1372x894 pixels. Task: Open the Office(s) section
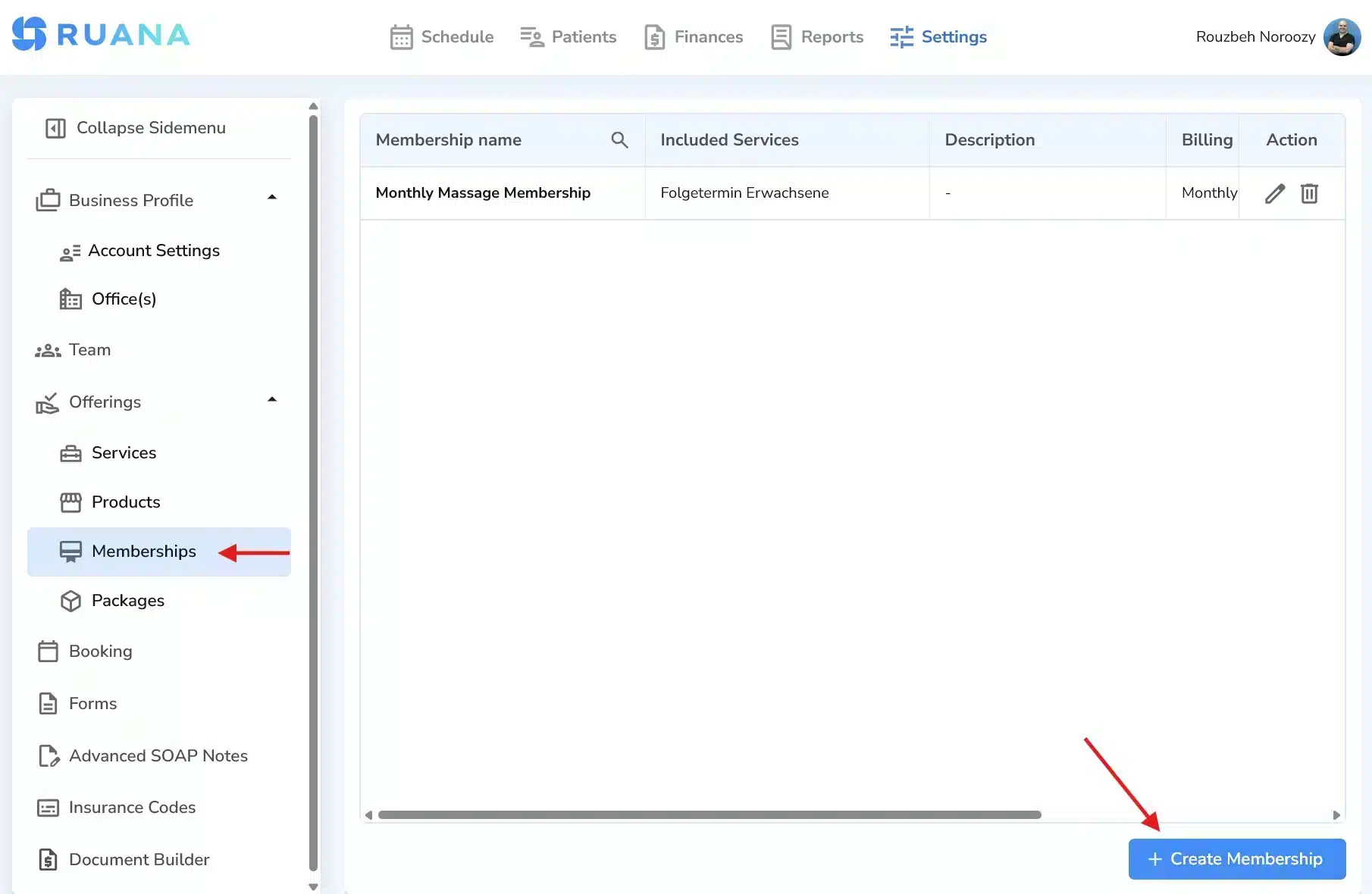pos(124,299)
